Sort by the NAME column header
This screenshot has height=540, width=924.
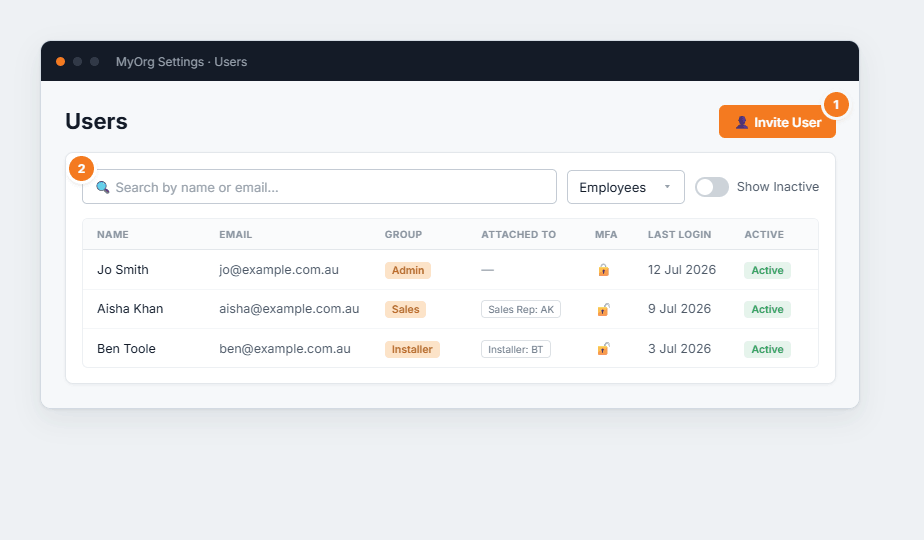[113, 234]
